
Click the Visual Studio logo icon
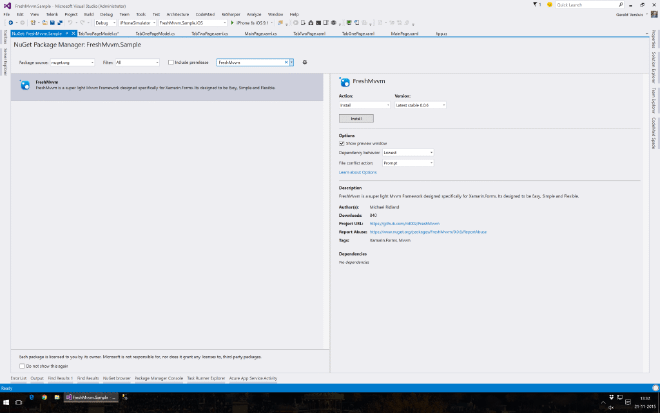pyautogui.click(x=7, y=5)
